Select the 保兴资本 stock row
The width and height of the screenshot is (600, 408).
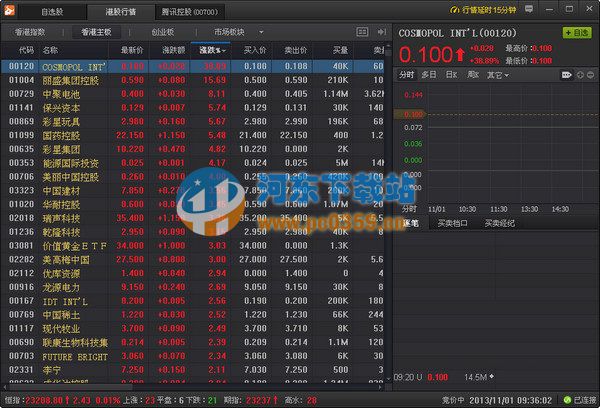193,108
